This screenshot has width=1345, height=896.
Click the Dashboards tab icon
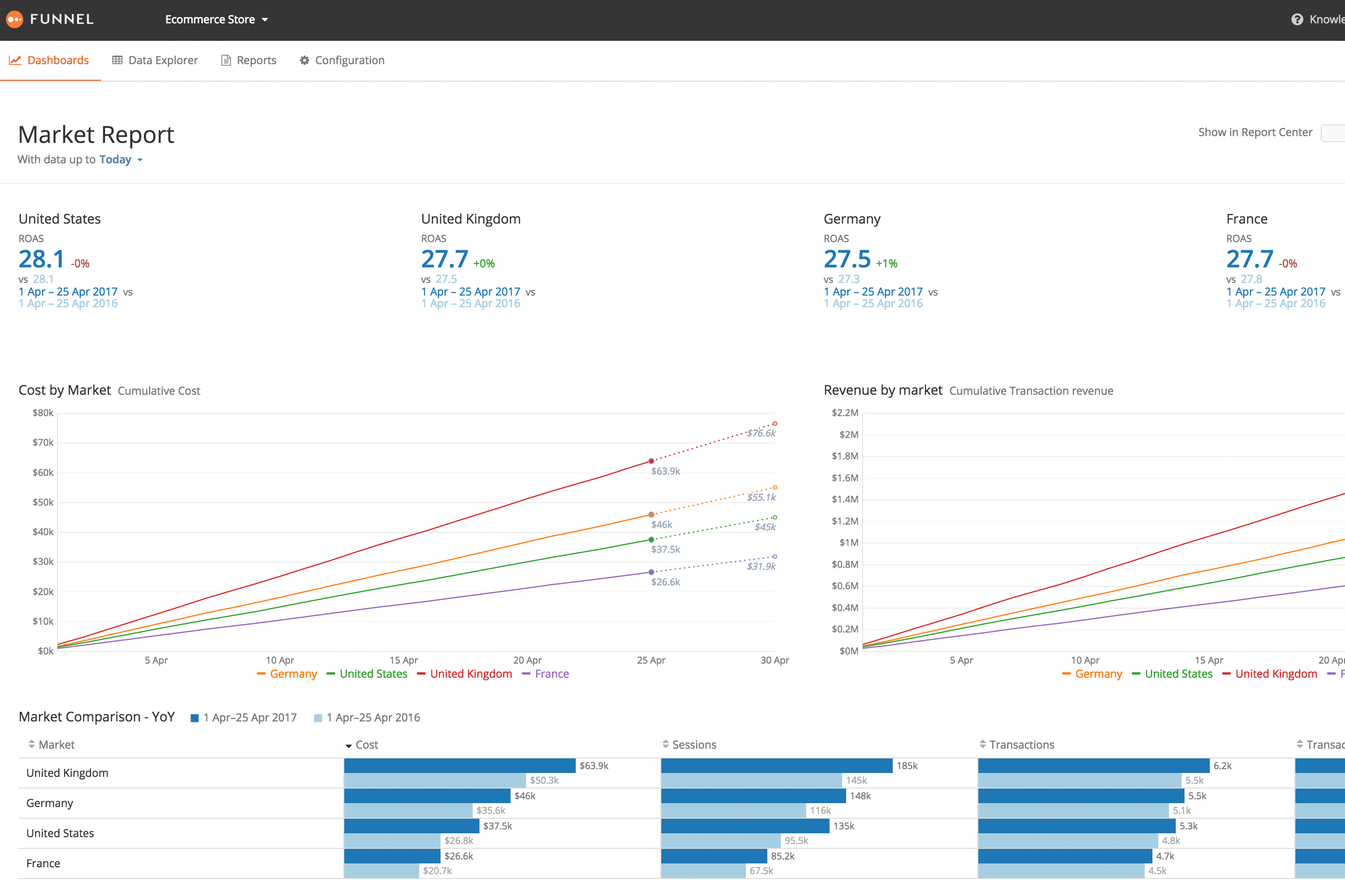click(16, 60)
